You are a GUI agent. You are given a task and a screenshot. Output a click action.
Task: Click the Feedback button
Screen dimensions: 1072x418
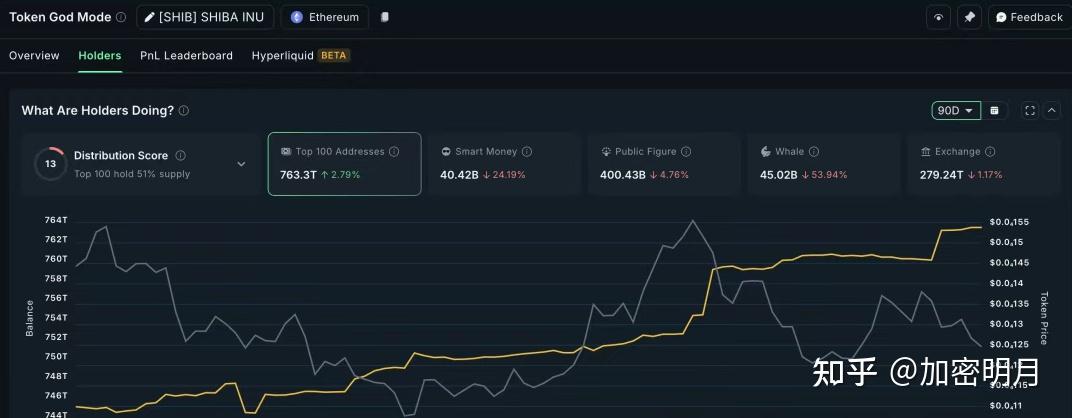tap(1028, 17)
